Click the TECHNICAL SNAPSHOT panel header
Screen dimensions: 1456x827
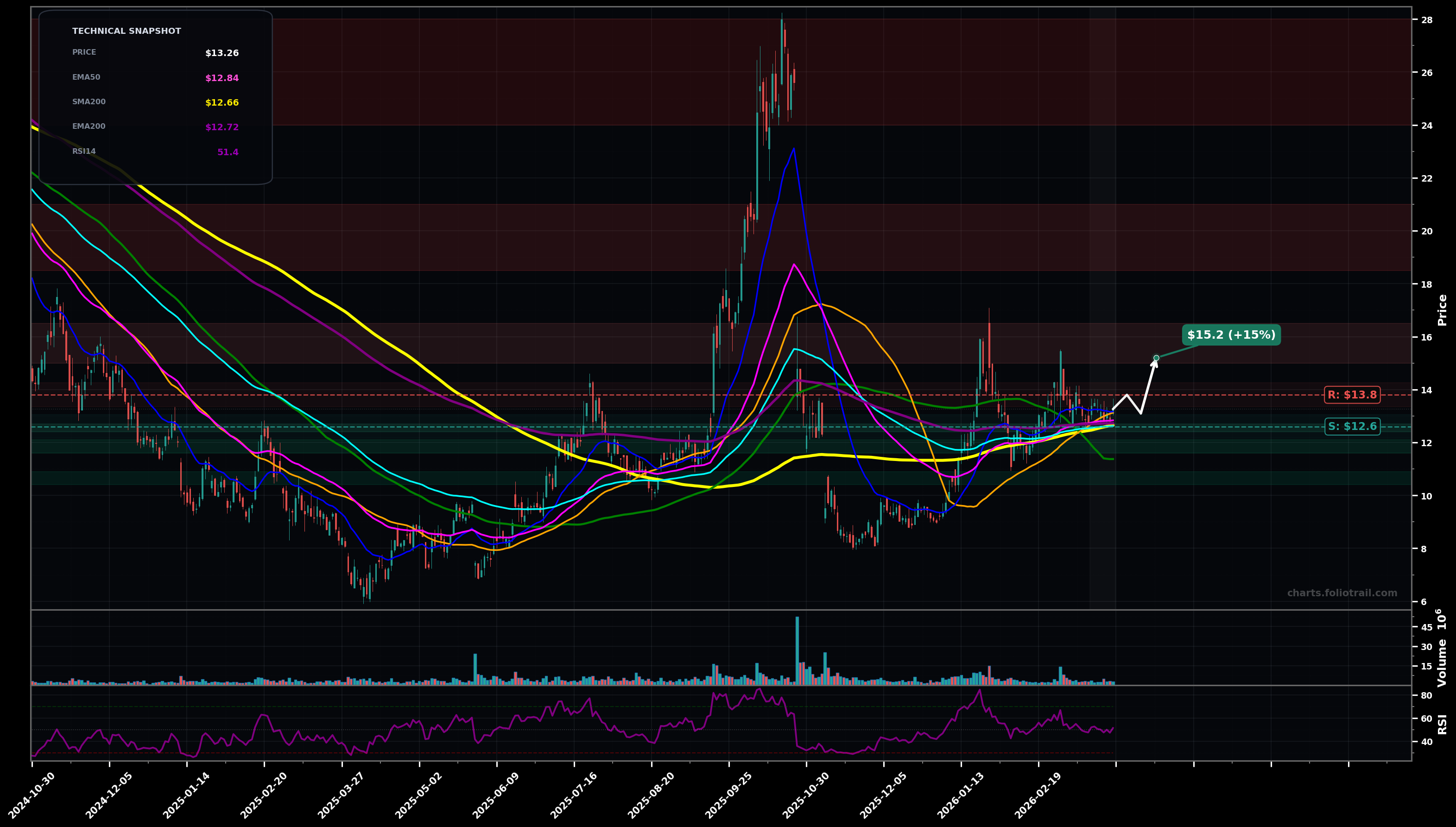click(x=126, y=31)
